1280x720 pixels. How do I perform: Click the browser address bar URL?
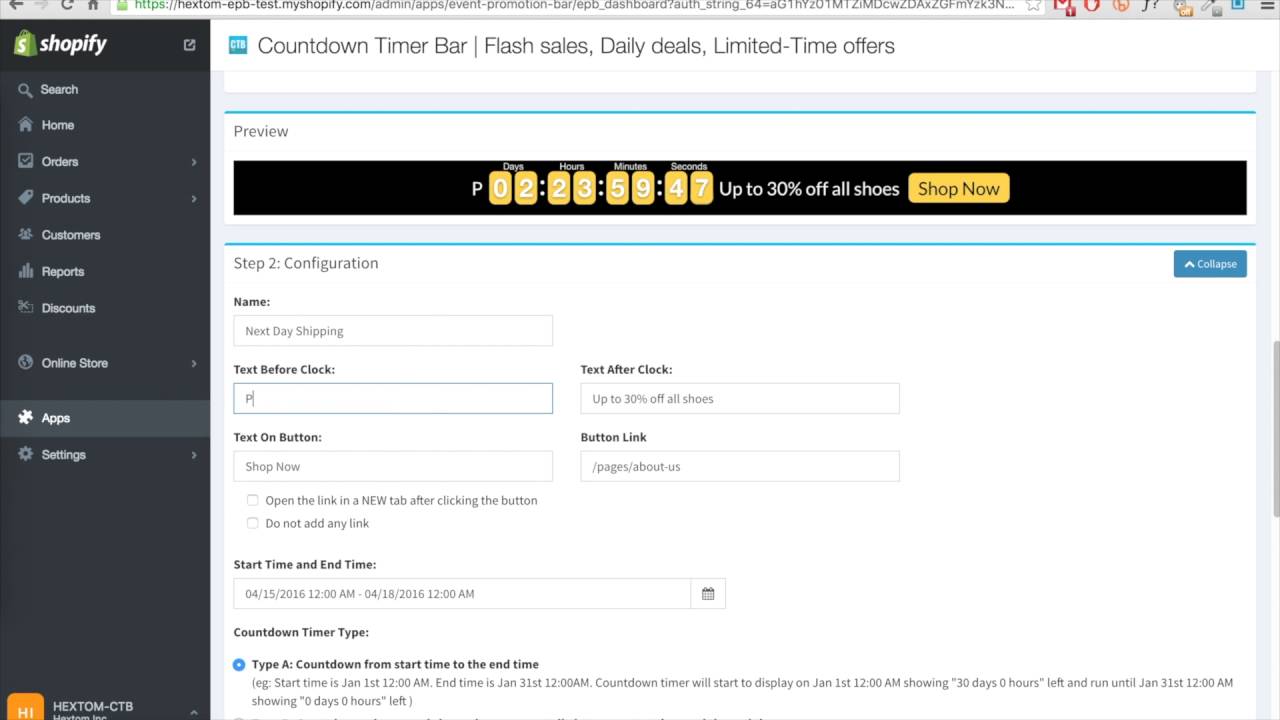[x=575, y=5]
